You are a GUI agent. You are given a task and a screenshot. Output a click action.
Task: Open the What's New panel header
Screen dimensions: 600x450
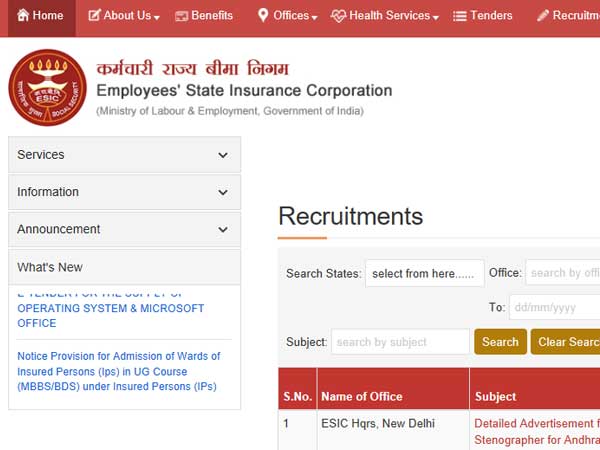tap(124, 267)
